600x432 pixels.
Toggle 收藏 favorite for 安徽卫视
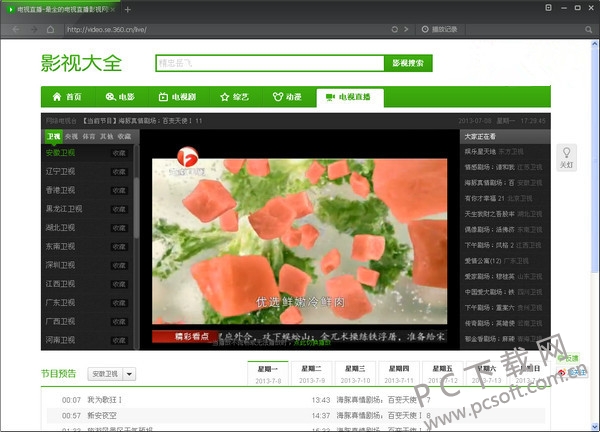(119, 153)
